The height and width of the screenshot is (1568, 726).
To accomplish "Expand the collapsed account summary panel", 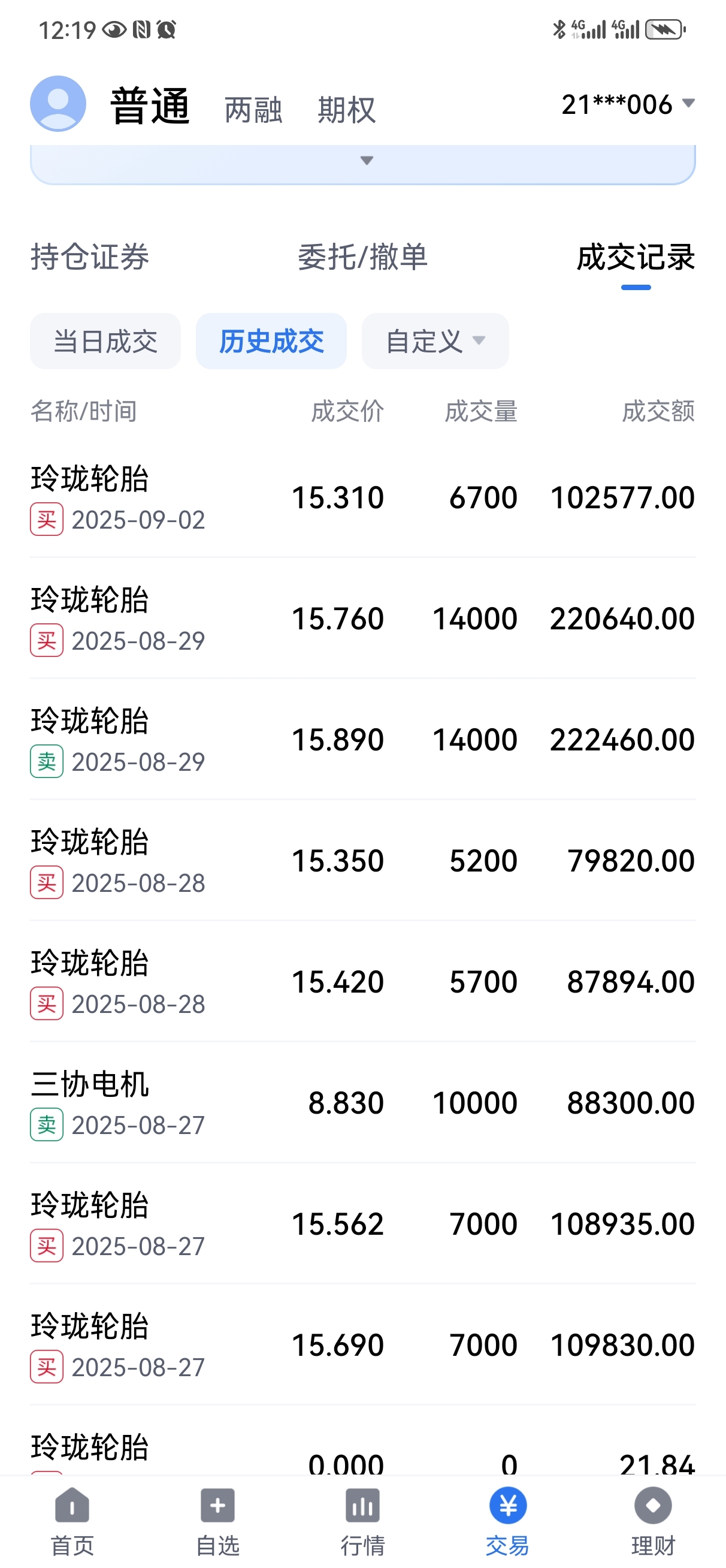I will [x=366, y=161].
